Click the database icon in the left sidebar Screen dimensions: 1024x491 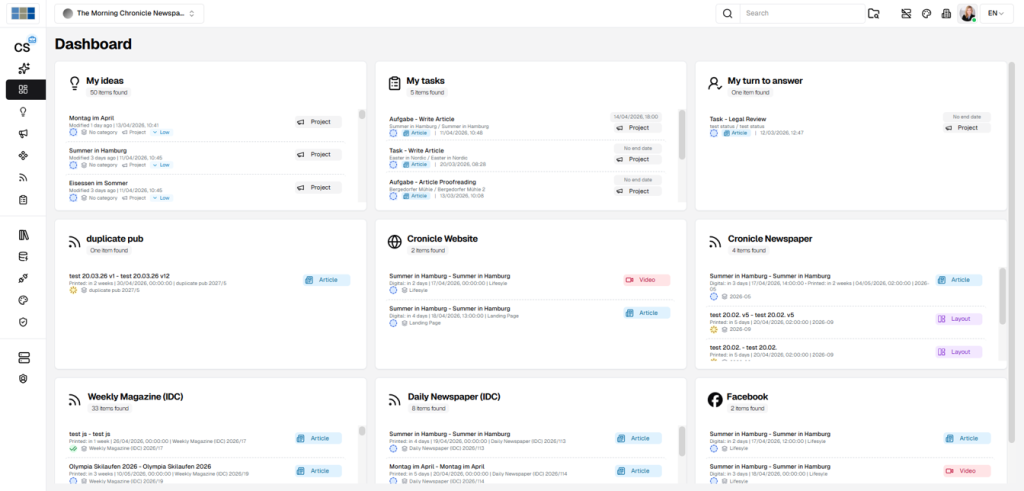pyautogui.click(x=23, y=256)
